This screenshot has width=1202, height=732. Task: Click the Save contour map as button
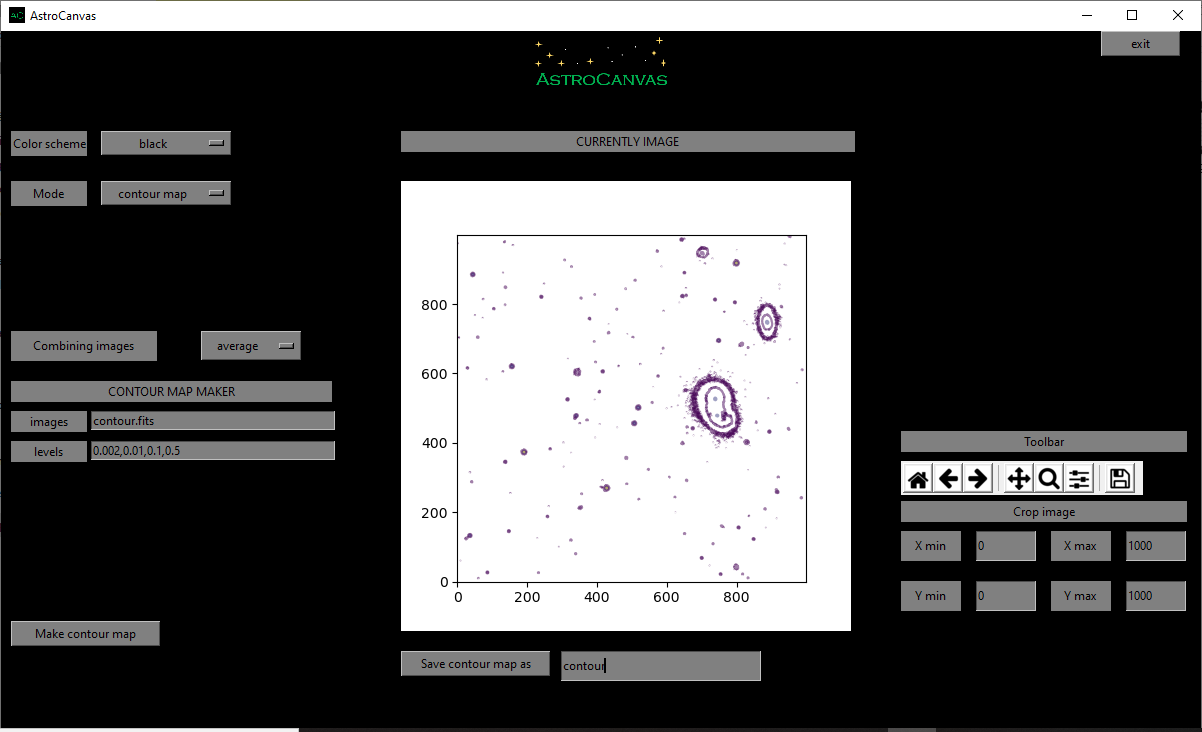click(475, 663)
